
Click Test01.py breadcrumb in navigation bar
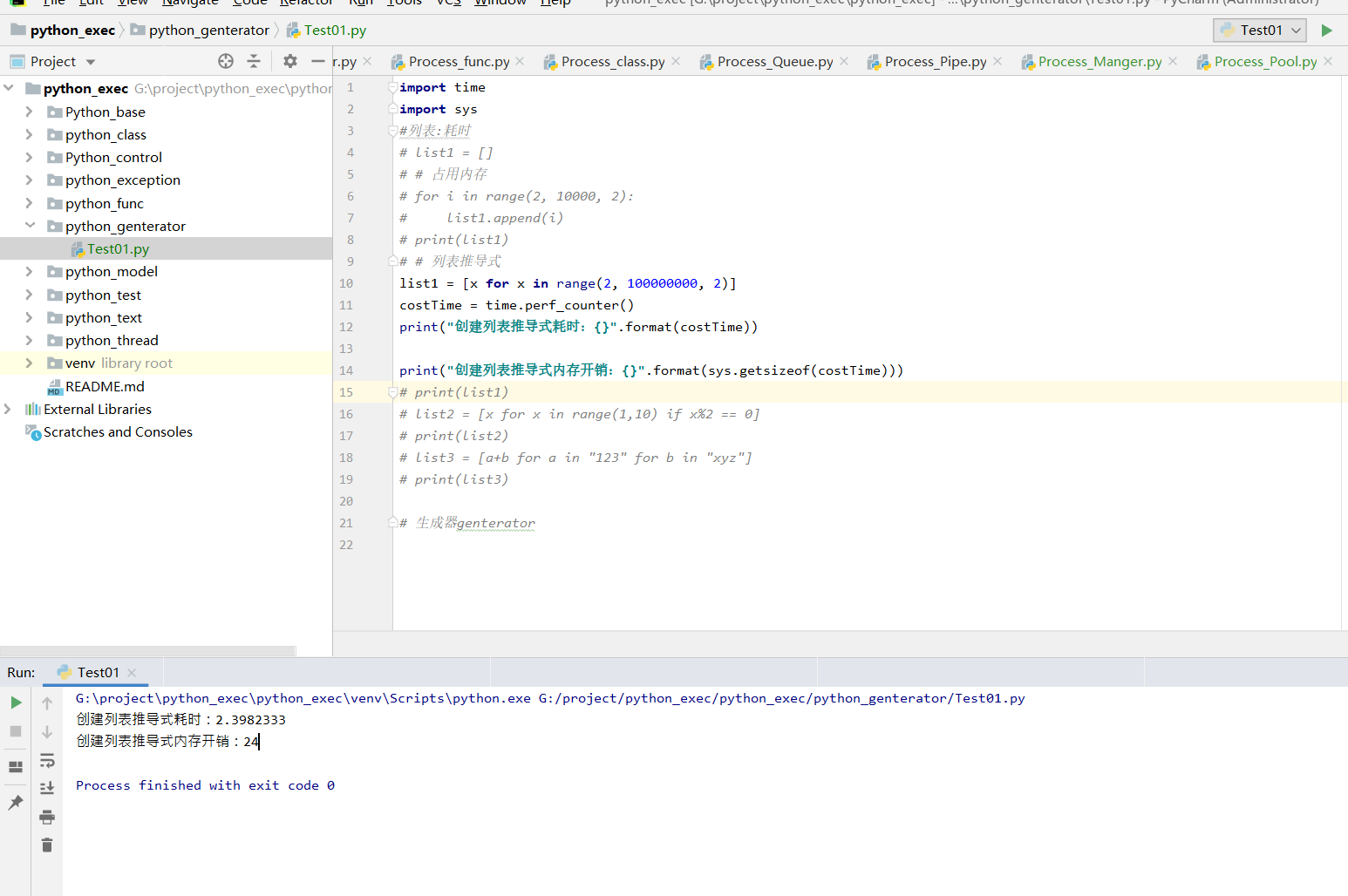tap(335, 31)
